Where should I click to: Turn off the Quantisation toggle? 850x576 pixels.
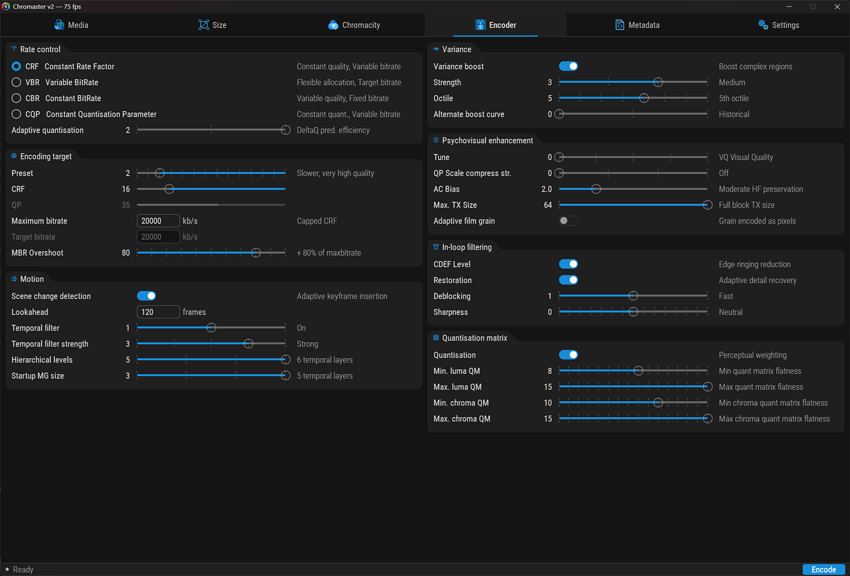[x=569, y=355]
